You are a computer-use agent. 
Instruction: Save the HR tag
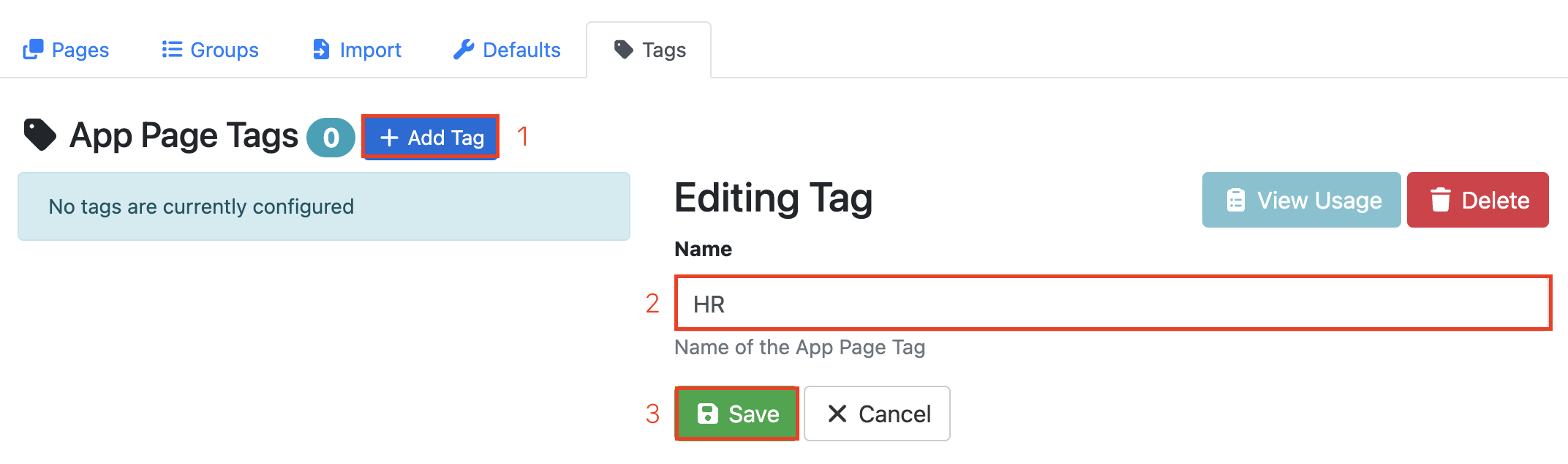click(736, 414)
